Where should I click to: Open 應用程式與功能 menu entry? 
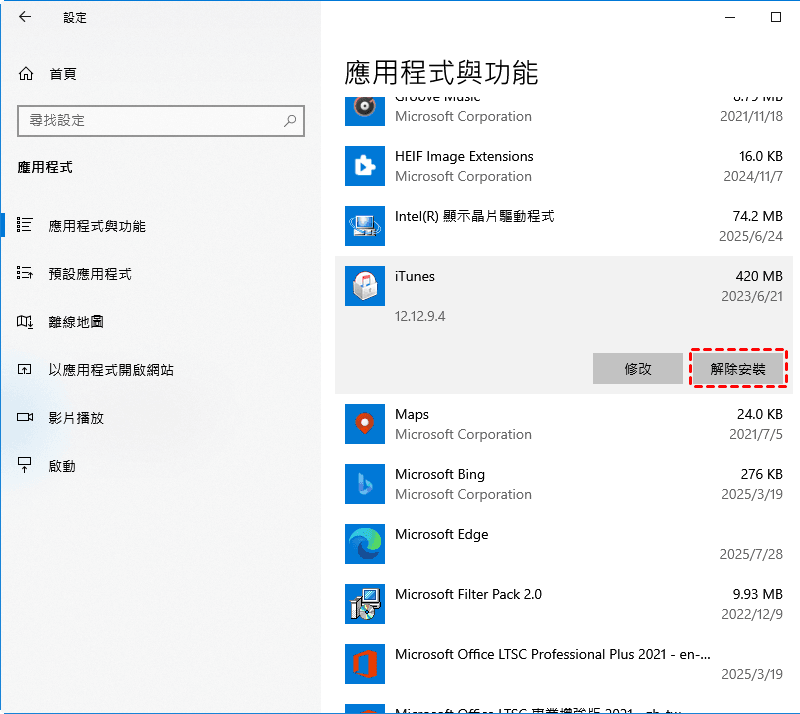coord(97,226)
